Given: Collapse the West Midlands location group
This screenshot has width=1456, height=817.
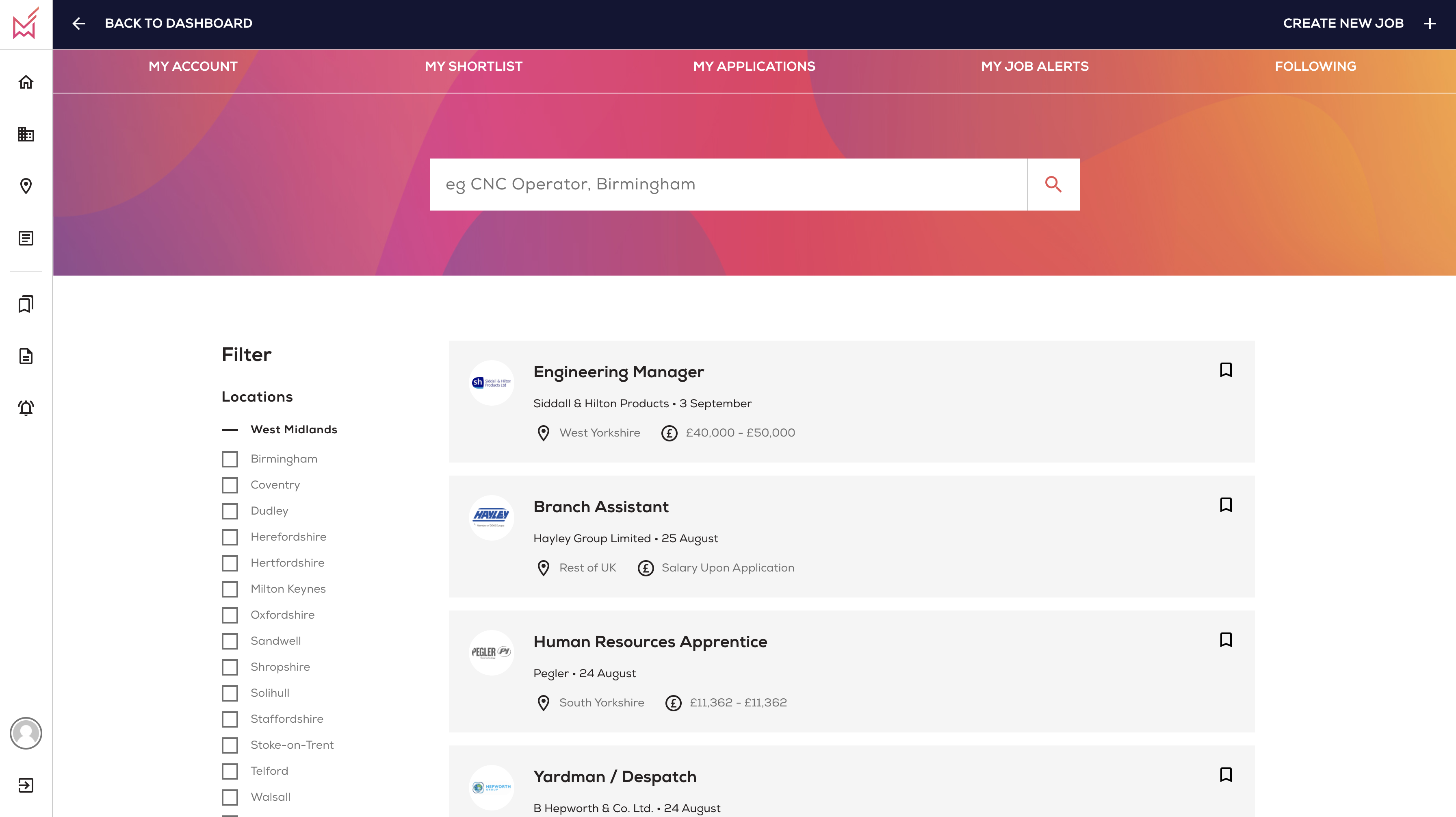Looking at the screenshot, I should pos(230,430).
